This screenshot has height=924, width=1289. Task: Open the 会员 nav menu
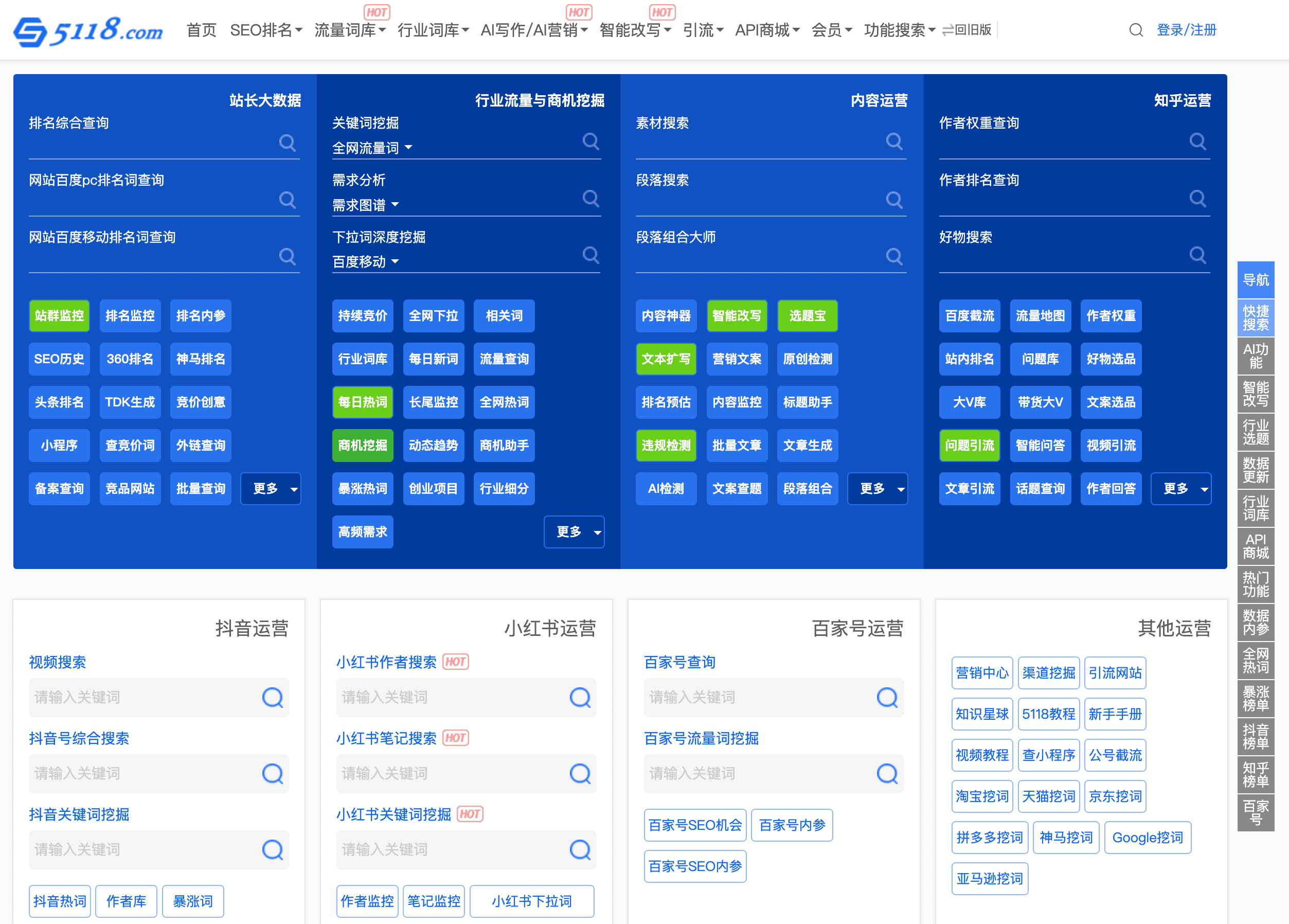point(832,30)
